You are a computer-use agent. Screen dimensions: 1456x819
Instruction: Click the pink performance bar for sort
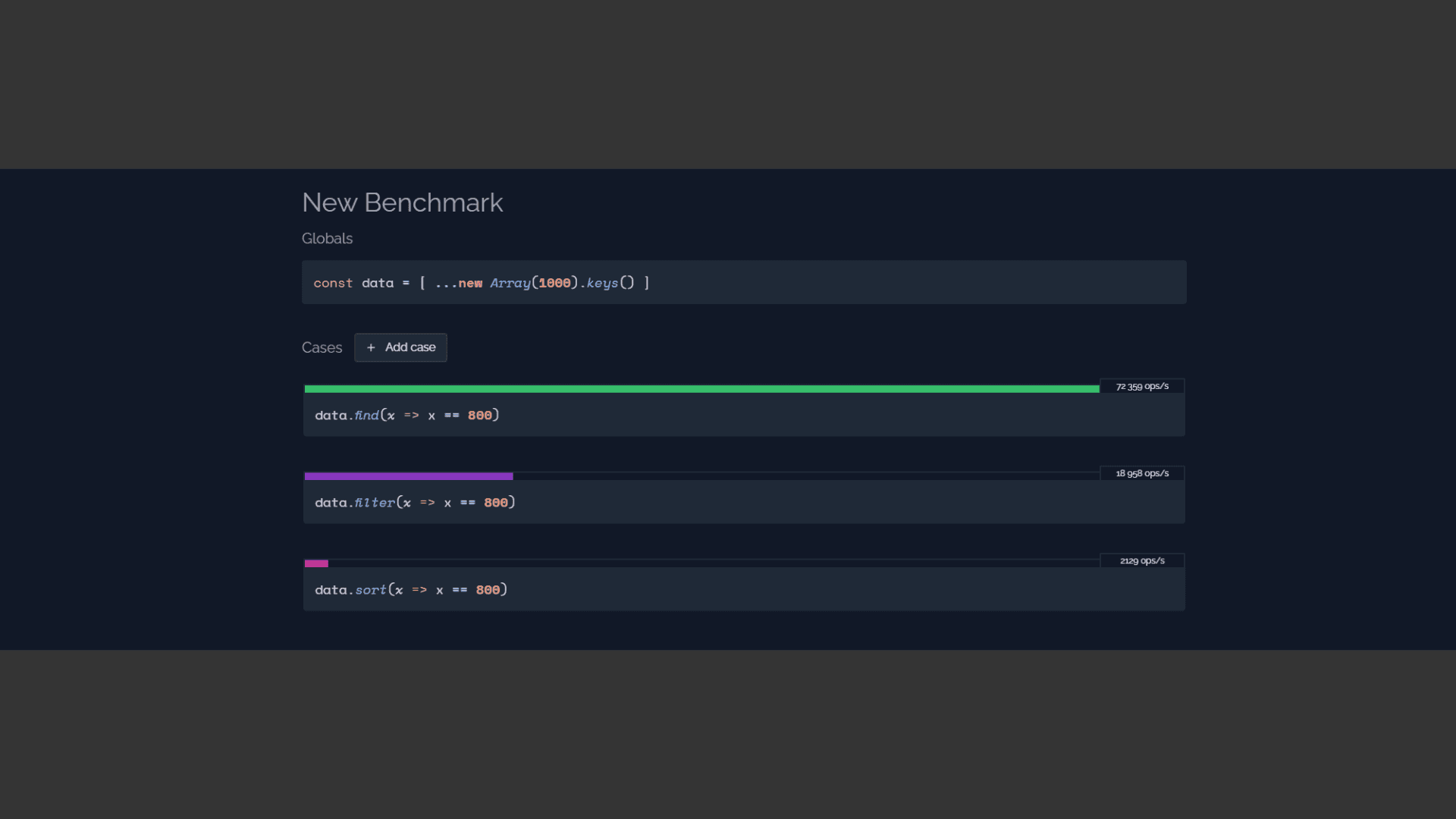click(316, 563)
